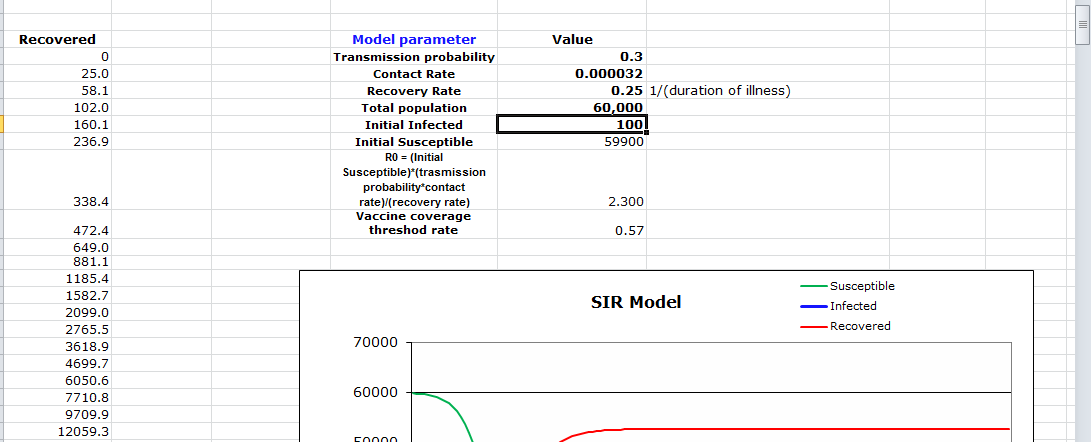Click the 70000 axis label on chart
The height and width of the screenshot is (442, 1091).
(376, 343)
